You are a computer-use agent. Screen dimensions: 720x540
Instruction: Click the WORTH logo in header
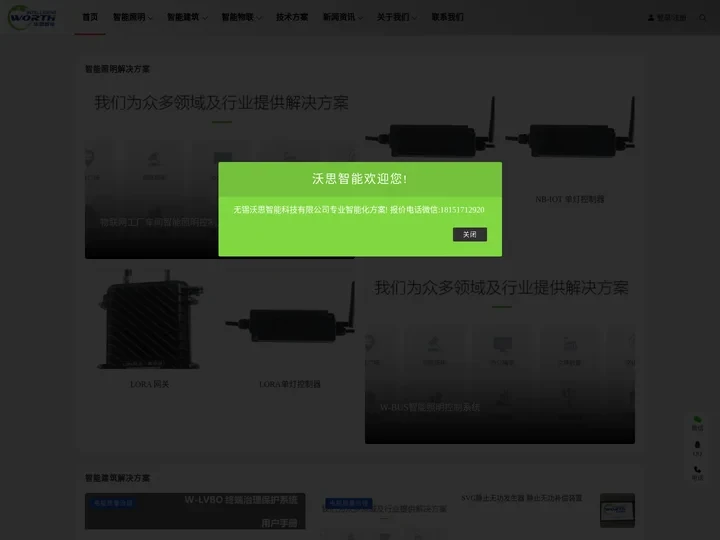pos(32,17)
